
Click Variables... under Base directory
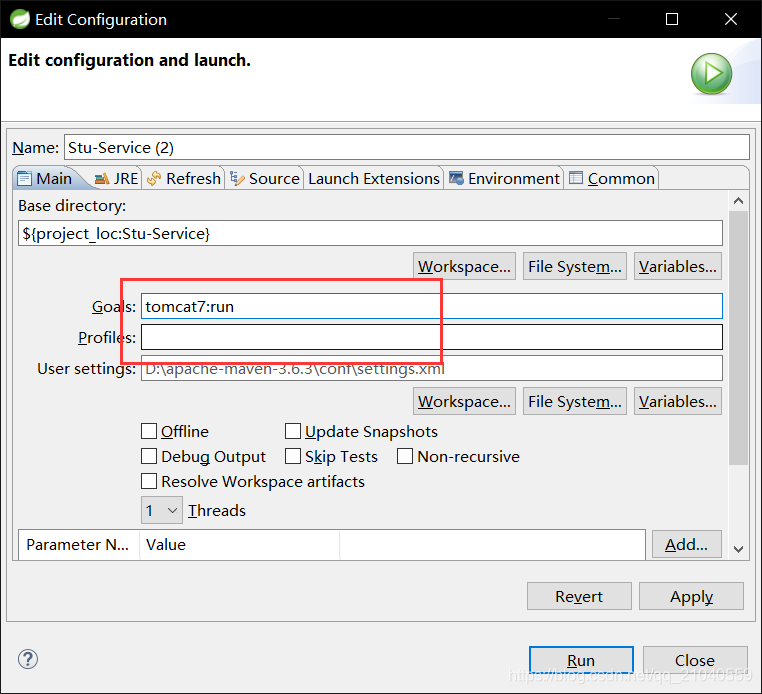point(677,266)
